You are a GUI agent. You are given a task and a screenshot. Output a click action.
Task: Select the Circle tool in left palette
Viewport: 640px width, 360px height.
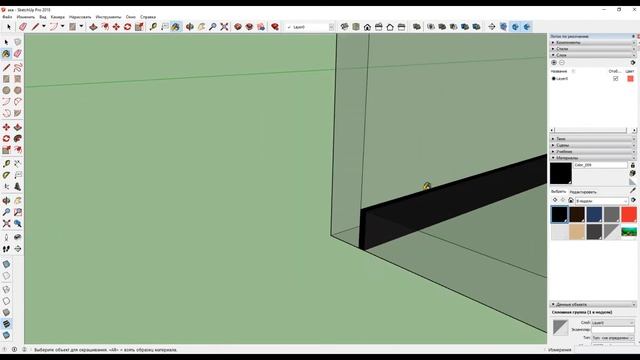(x=6, y=90)
